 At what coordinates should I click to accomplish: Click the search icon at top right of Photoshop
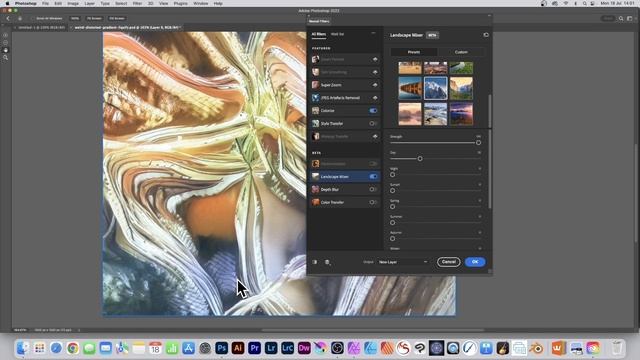(621, 18)
